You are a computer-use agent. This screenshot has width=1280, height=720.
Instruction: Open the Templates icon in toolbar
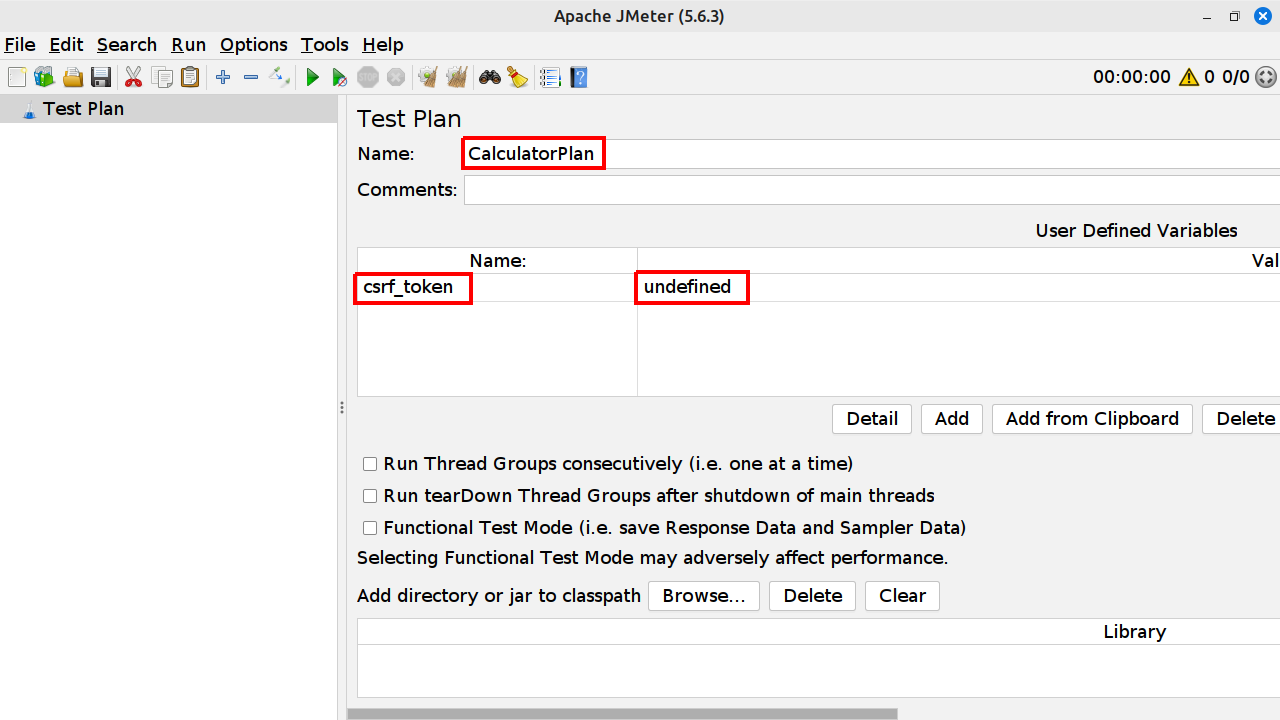[x=44, y=77]
